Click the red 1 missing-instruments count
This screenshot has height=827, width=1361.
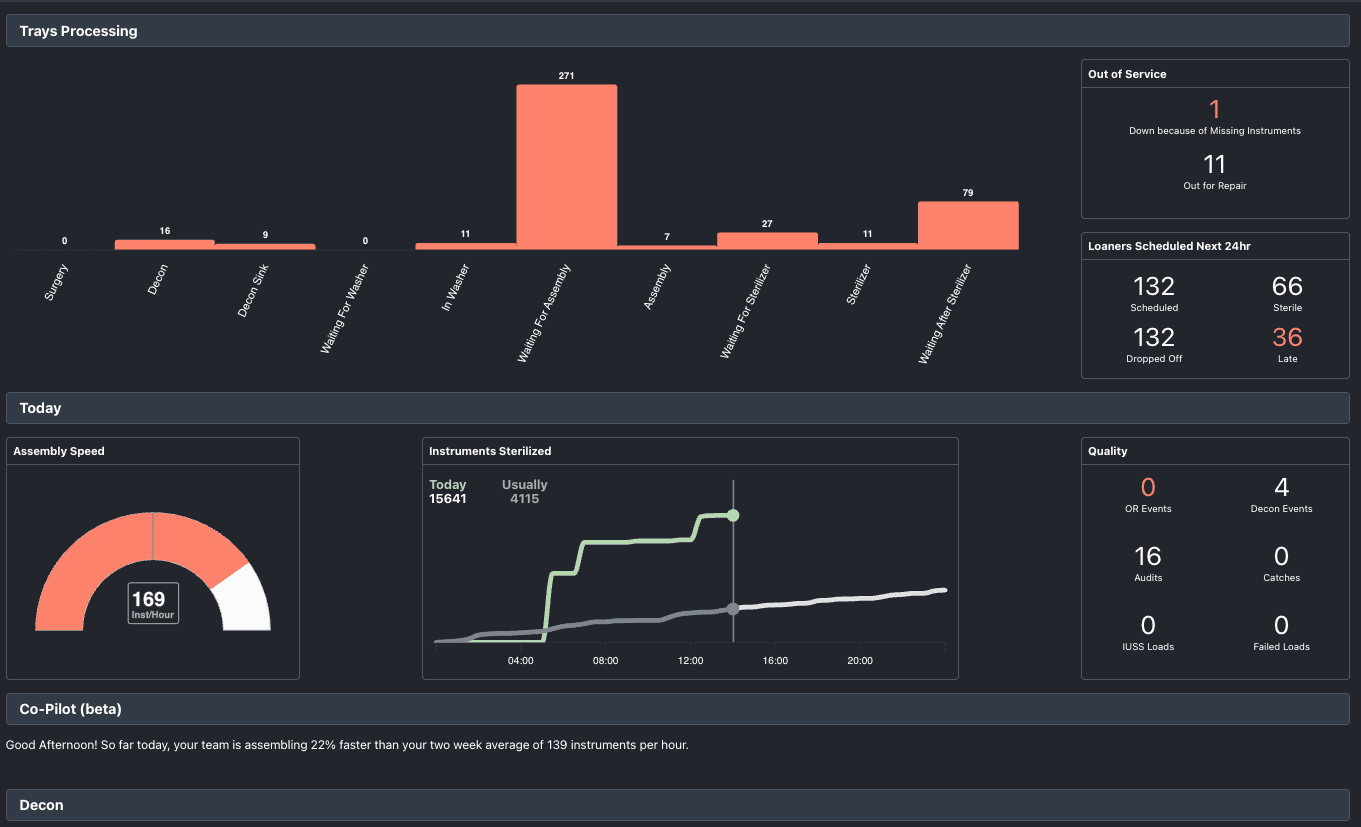coord(1215,109)
